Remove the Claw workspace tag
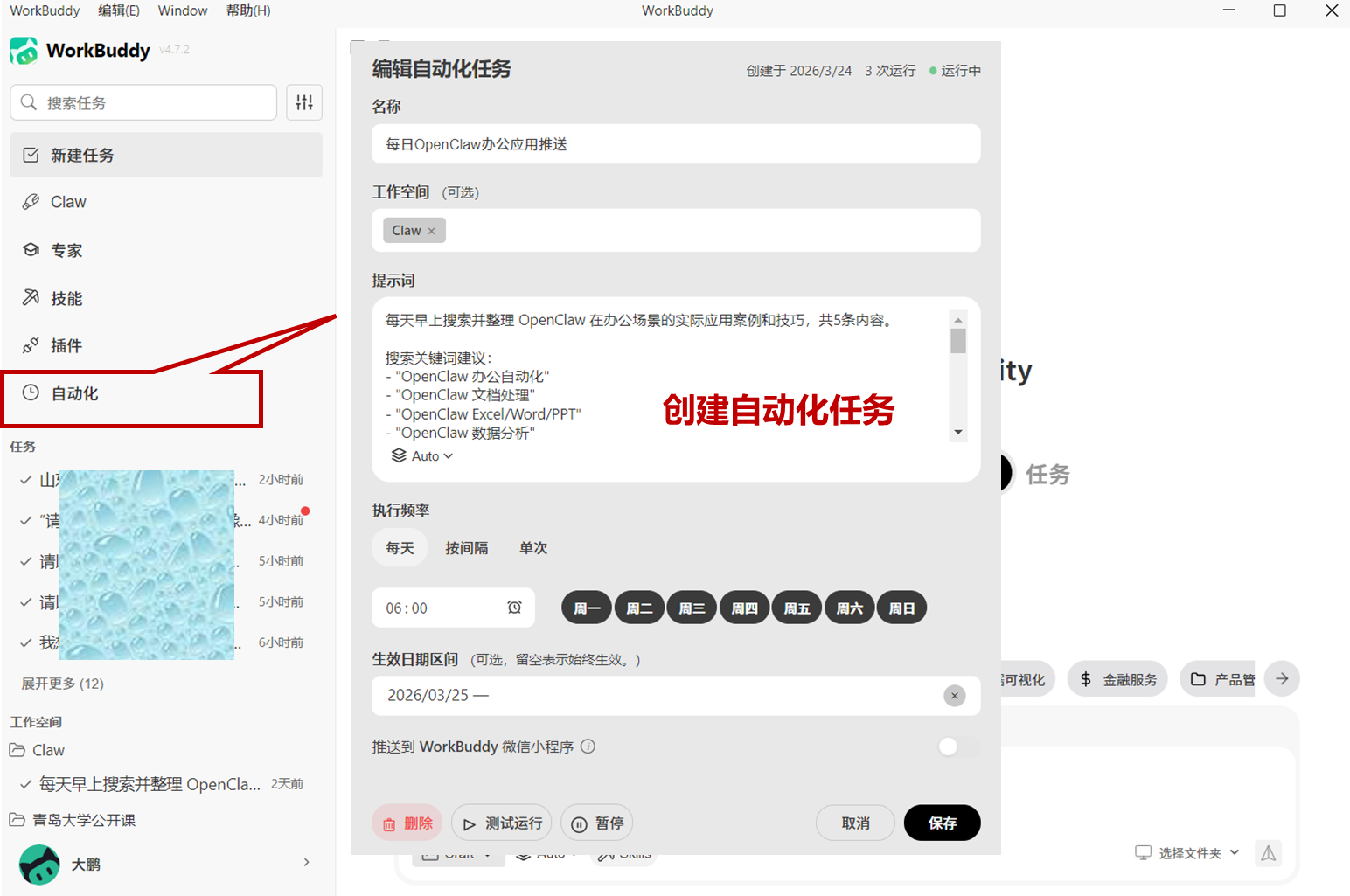Screen dimensions: 1350x896 click(x=431, y=231)
